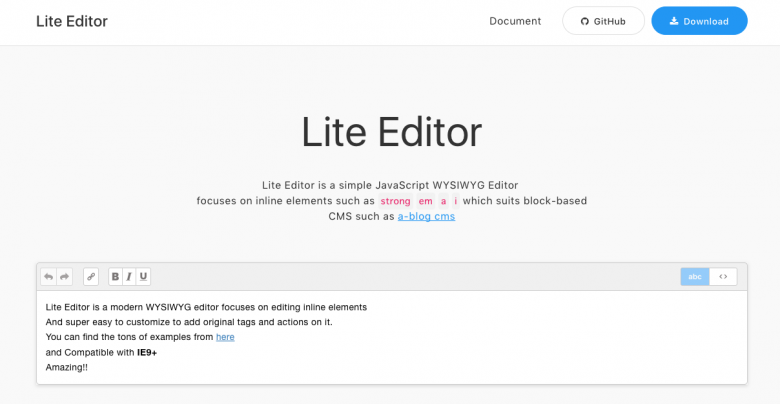Click the undo arrow in editor toolbar
This screenshot has width=780, height=404.
49,277
